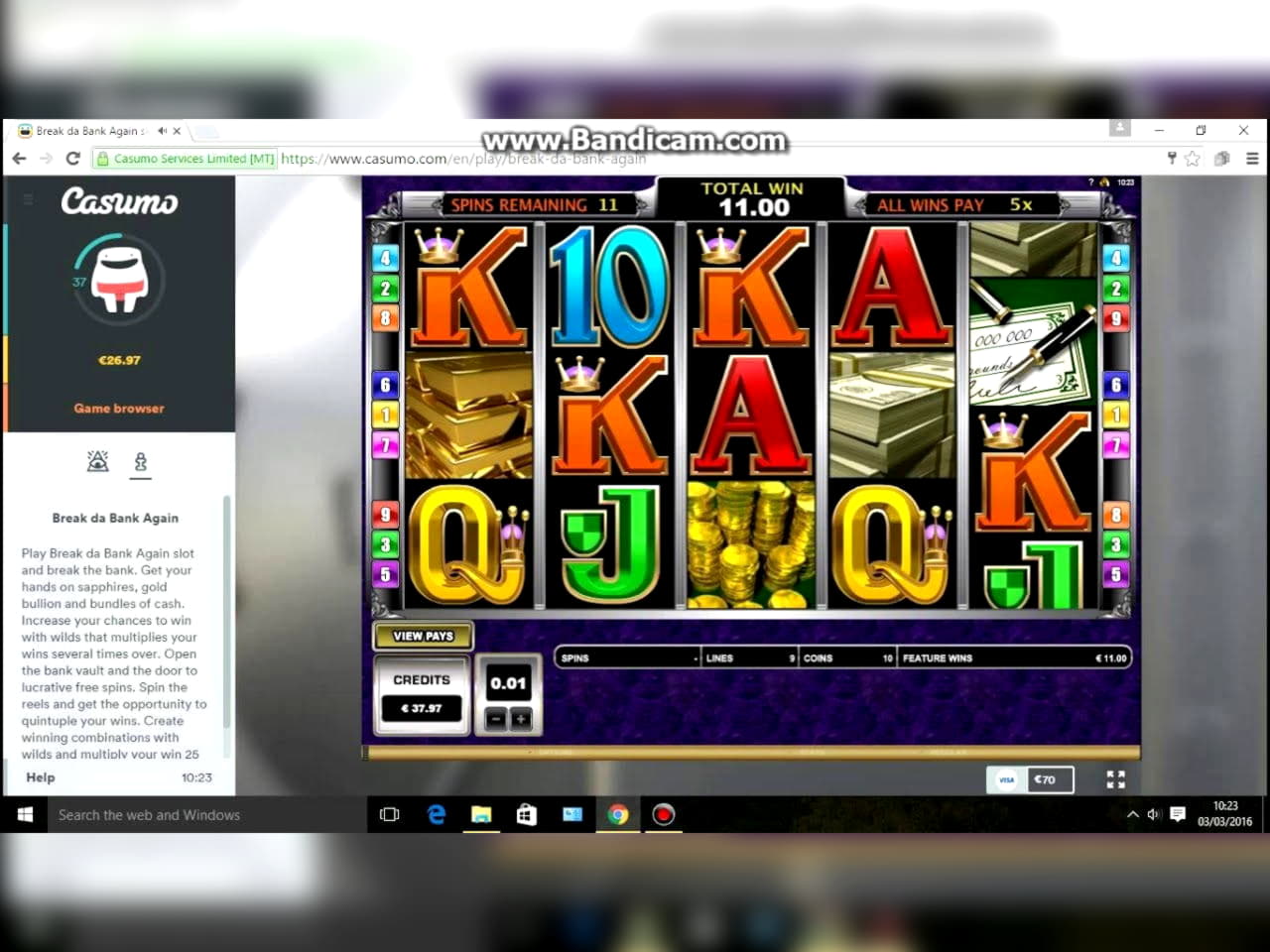The height and width of the screenshot is (952, 1270).
Task: Select right-side payline 6 marker
Action: tap(1116, 385)
